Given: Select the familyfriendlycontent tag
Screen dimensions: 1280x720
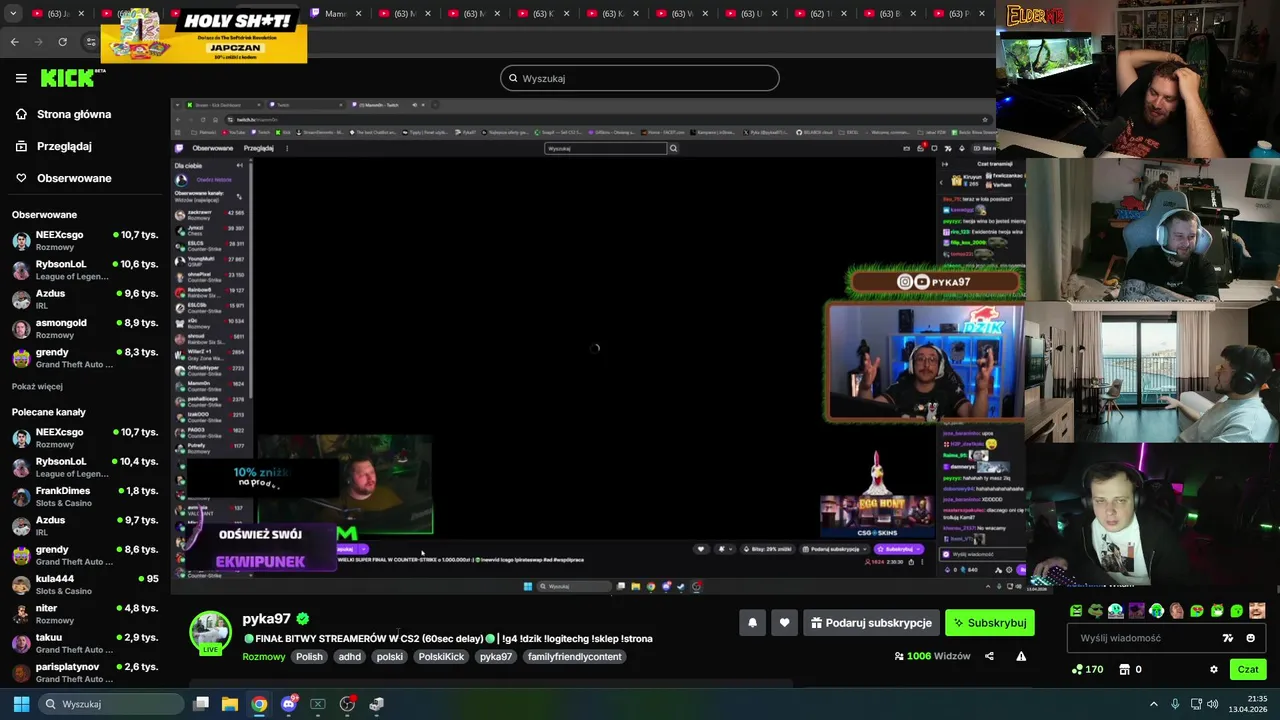Looking at the screenshot, I should pos(575,657).
